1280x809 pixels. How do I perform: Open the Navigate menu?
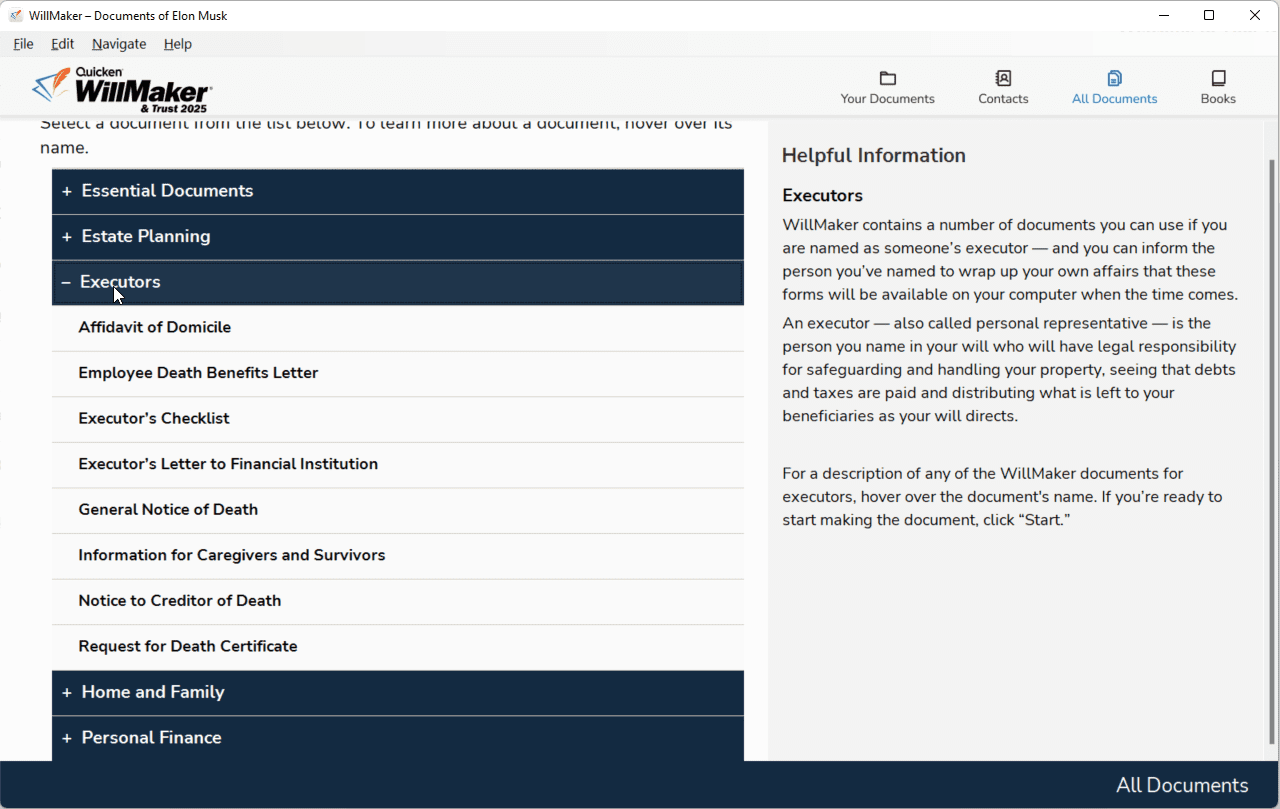point(119,44)
